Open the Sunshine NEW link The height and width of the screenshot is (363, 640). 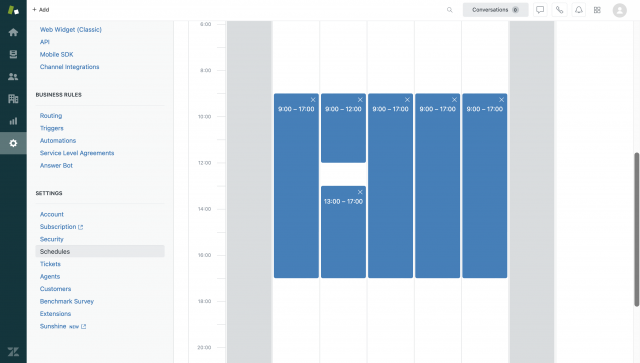(63, 326)
